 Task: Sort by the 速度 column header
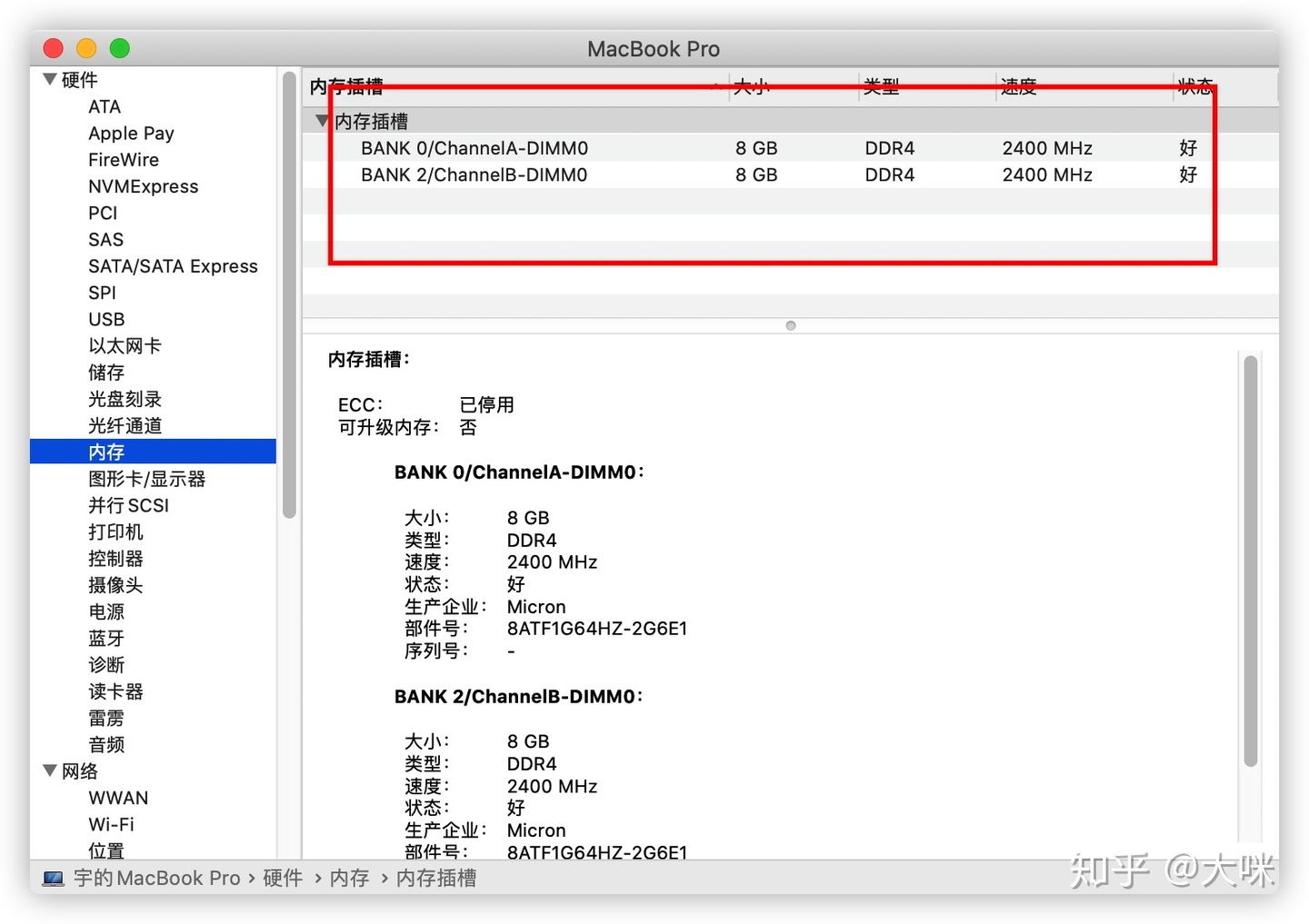tap(1018, 86)
